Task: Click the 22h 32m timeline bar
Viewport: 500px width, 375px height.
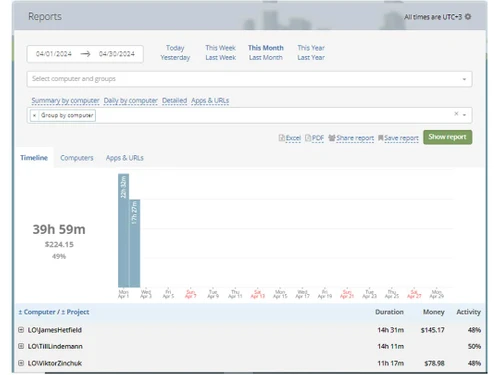Action: tap(123, 230)
